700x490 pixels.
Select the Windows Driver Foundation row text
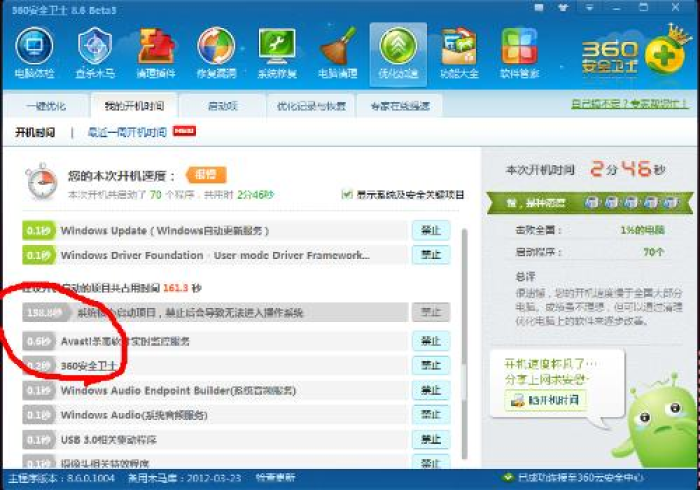pyautogui.click(x=215, y=255)
